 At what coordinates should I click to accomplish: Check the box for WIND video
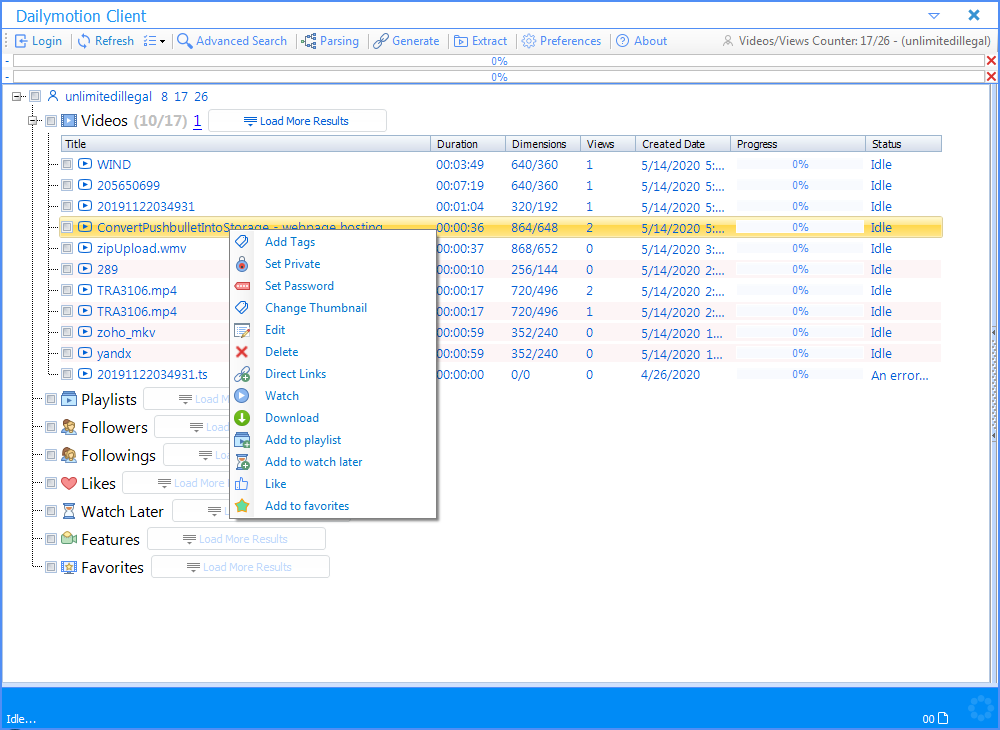click(67, 164)
